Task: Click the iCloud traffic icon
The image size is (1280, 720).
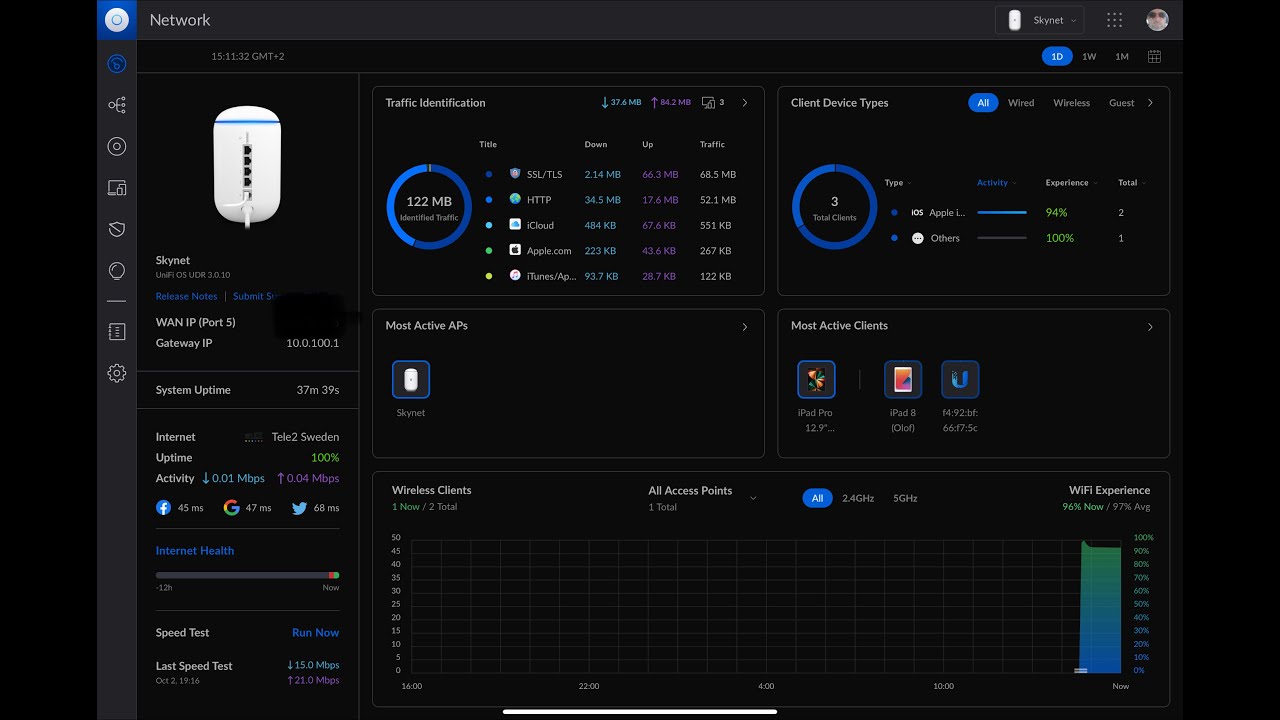Action: click(515, 225)
